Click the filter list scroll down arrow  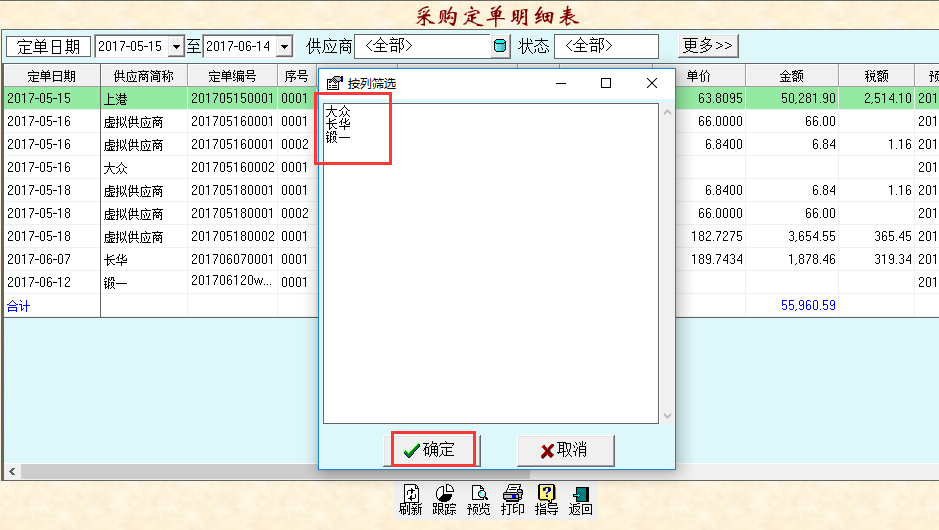click(x=667, y=416)
